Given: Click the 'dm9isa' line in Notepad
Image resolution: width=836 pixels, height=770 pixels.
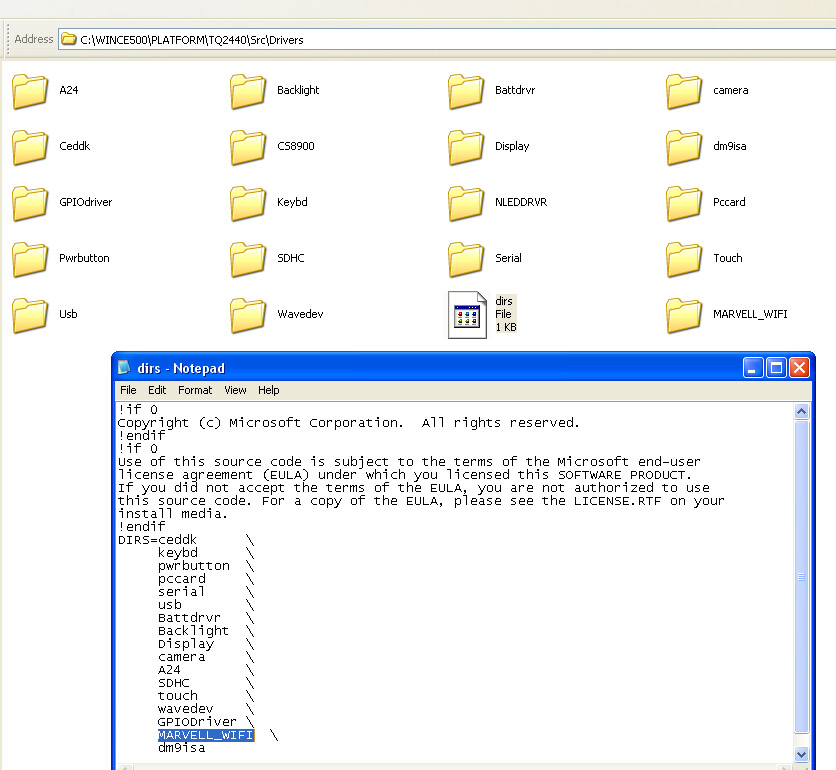Looking at the screenshot, I should coord(181,748).
